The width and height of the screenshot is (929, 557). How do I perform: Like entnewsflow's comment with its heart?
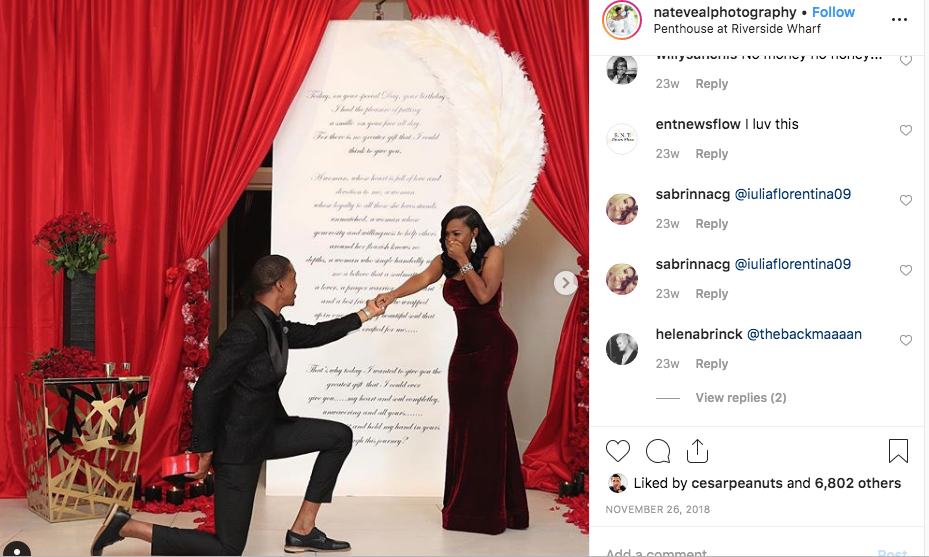(906, 130)
